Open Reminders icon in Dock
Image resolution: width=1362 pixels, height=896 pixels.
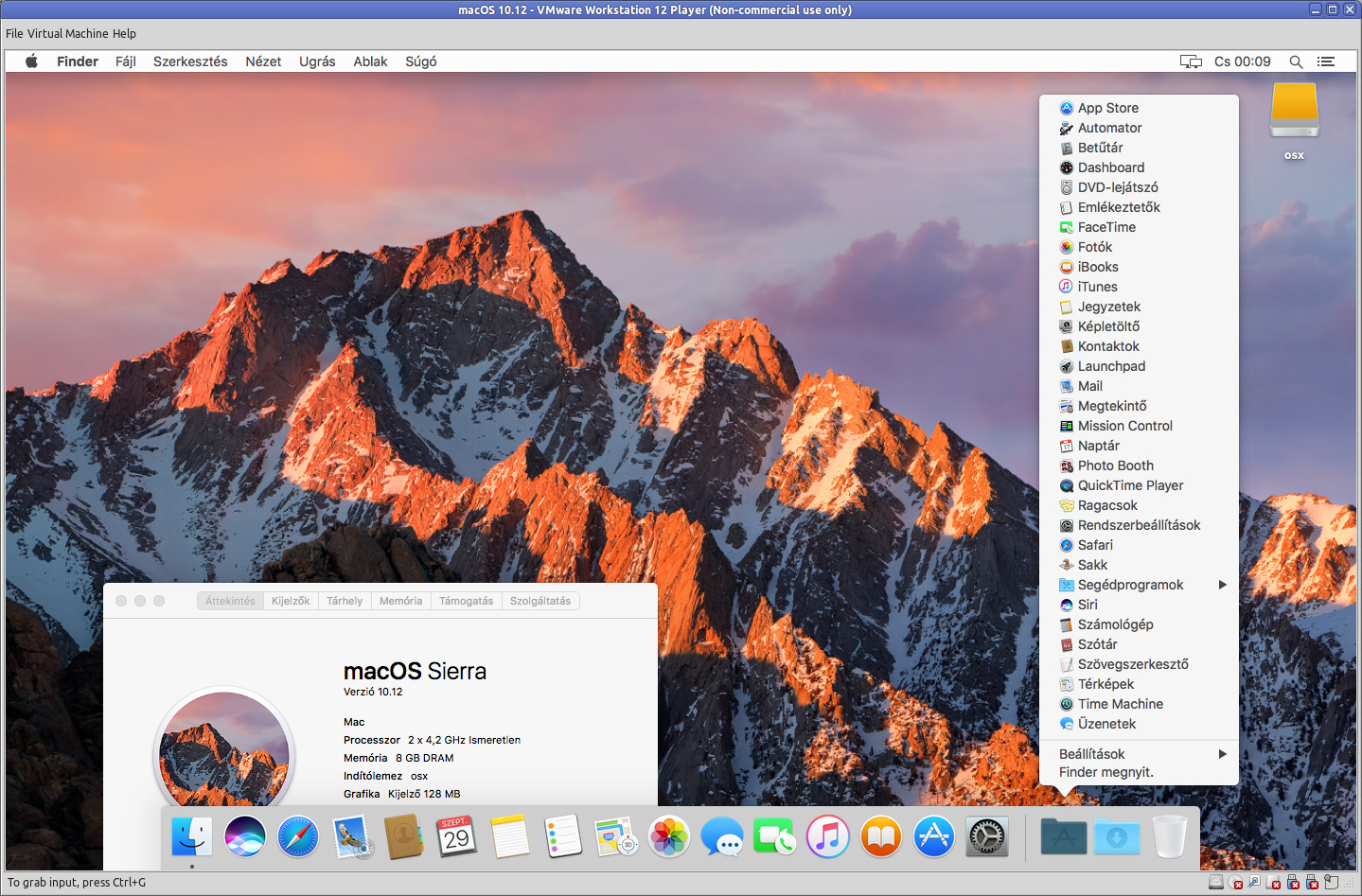[563, 836]
